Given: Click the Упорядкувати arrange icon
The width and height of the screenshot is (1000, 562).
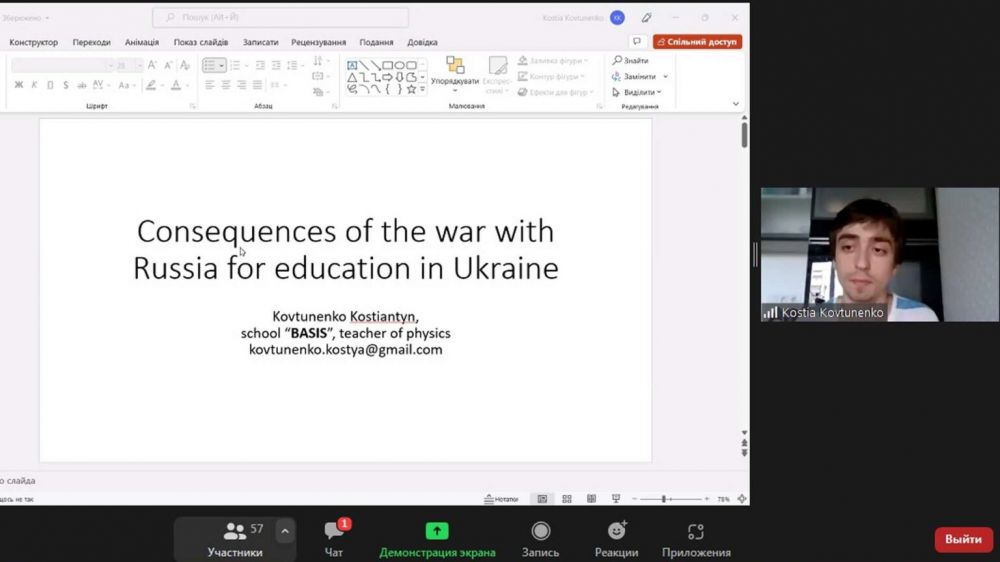Looking at the screenshot, I should pos(455,66).
